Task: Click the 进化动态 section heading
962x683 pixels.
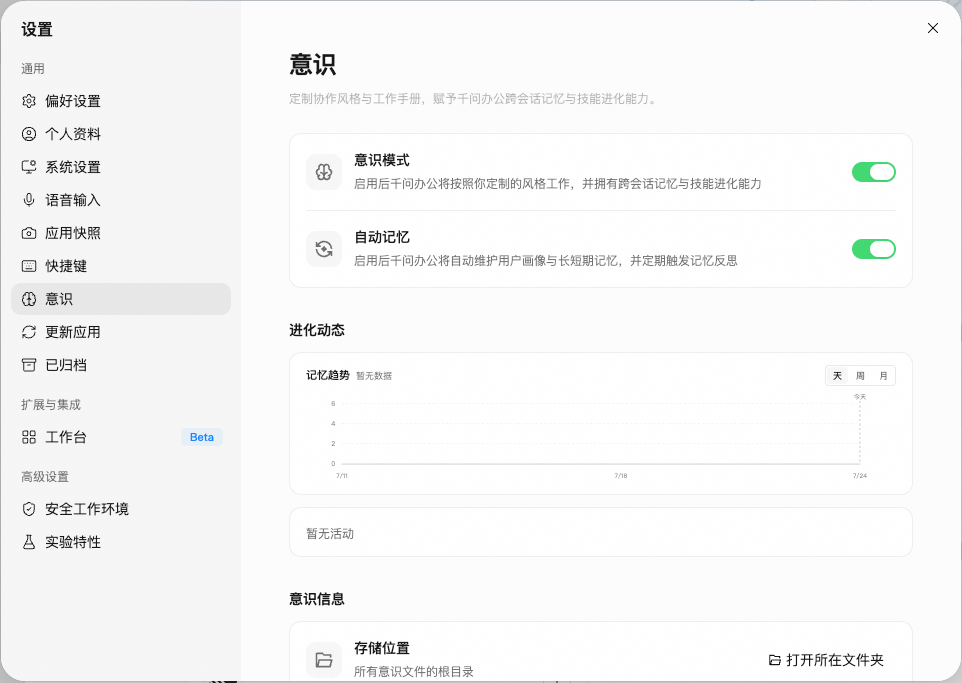Action: click(317, 330)
